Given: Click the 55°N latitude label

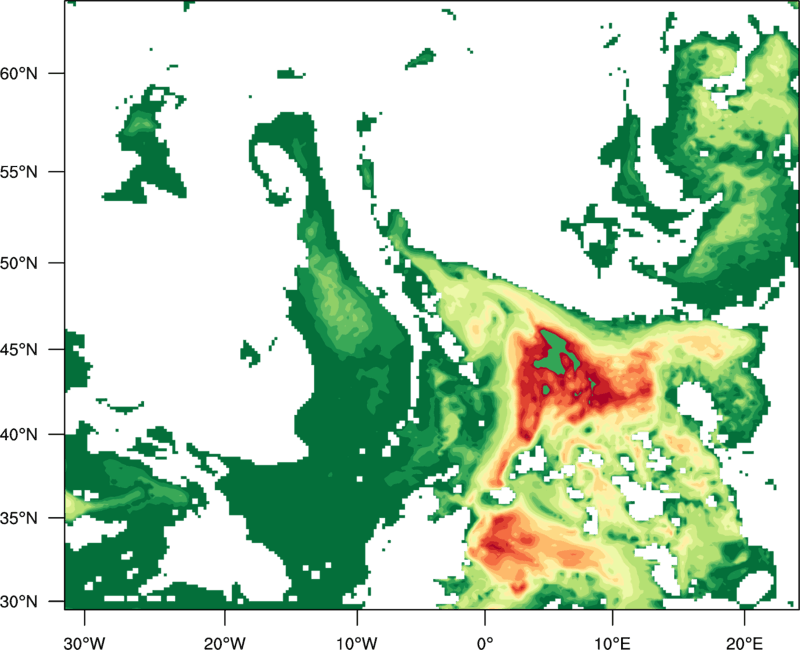Looking at the screenshot, I should pos(19,172).
